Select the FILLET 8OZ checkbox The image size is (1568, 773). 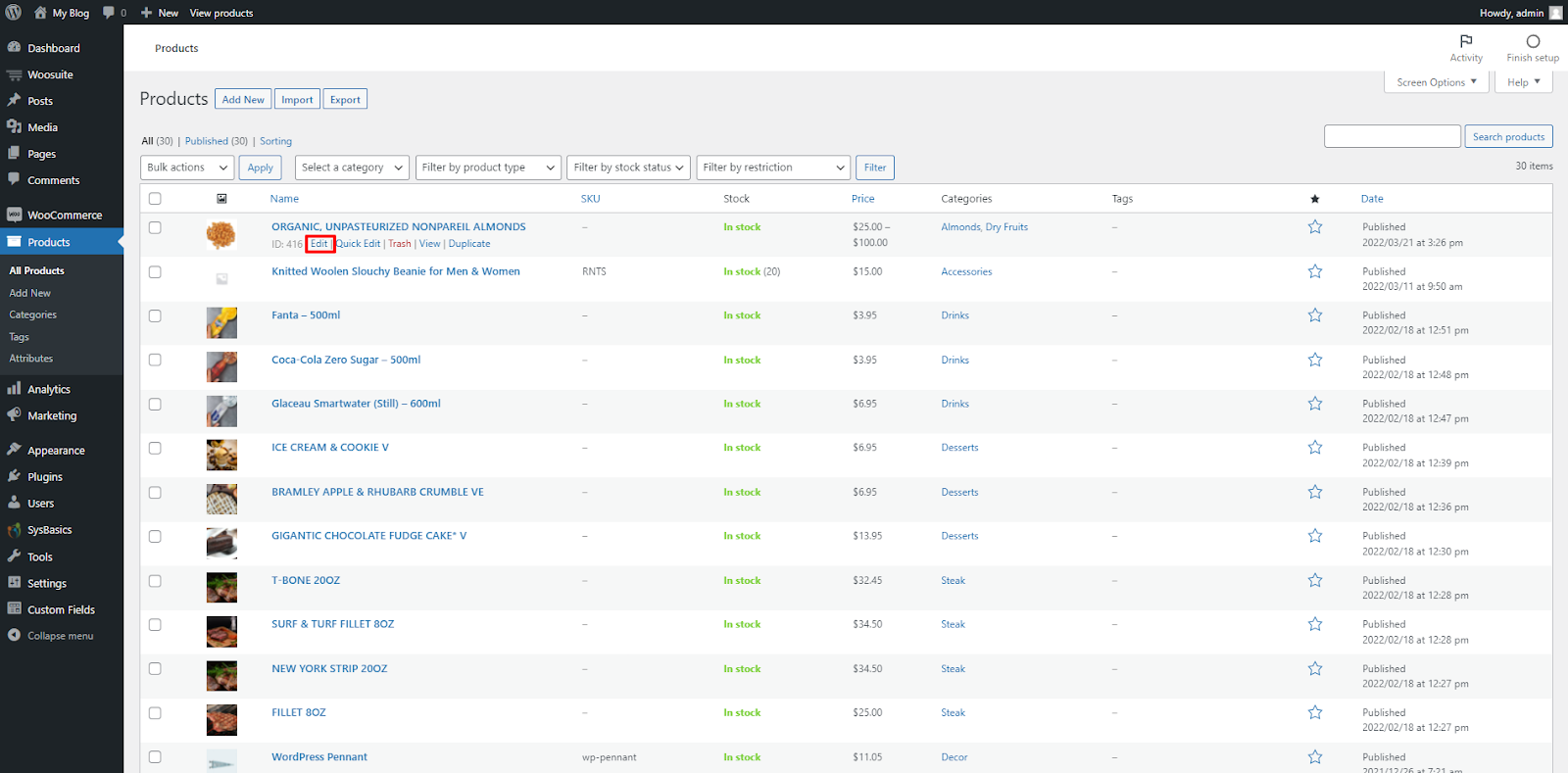pyautogui.click(x=155, y=712)
